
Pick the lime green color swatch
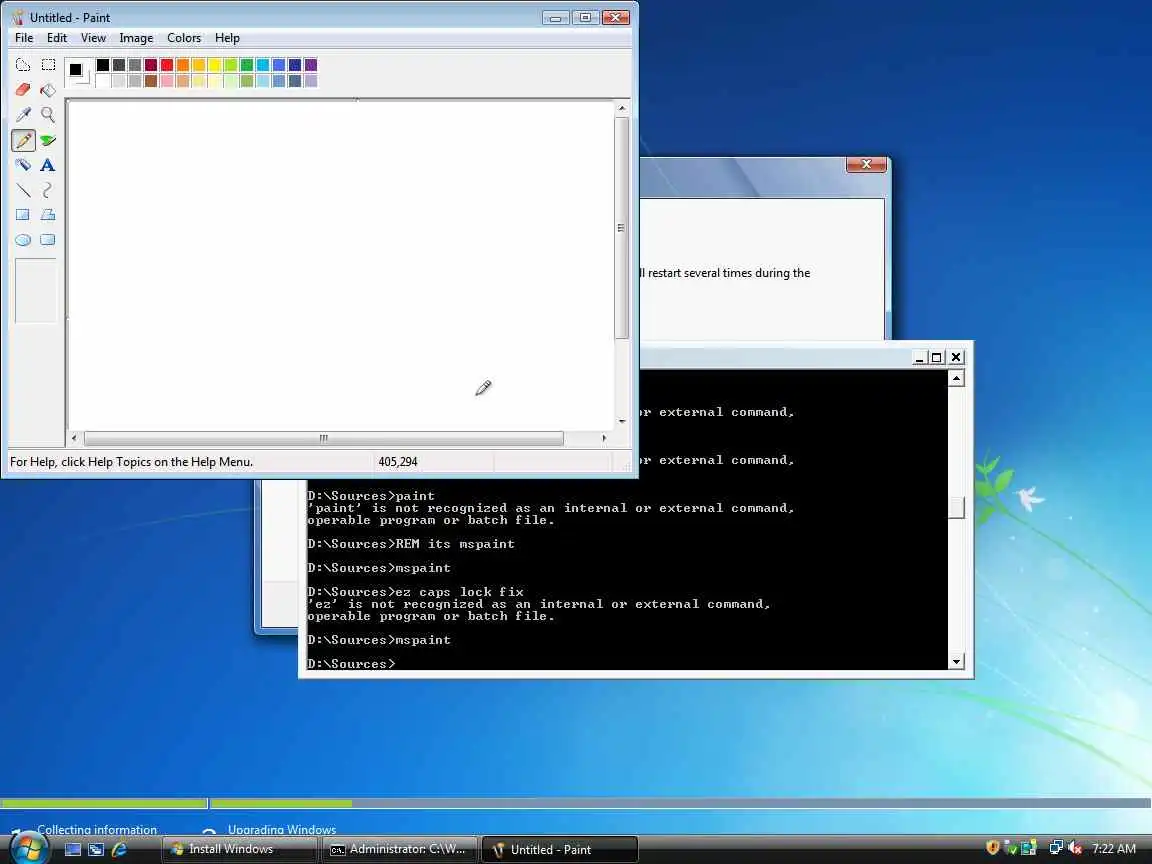231,65
